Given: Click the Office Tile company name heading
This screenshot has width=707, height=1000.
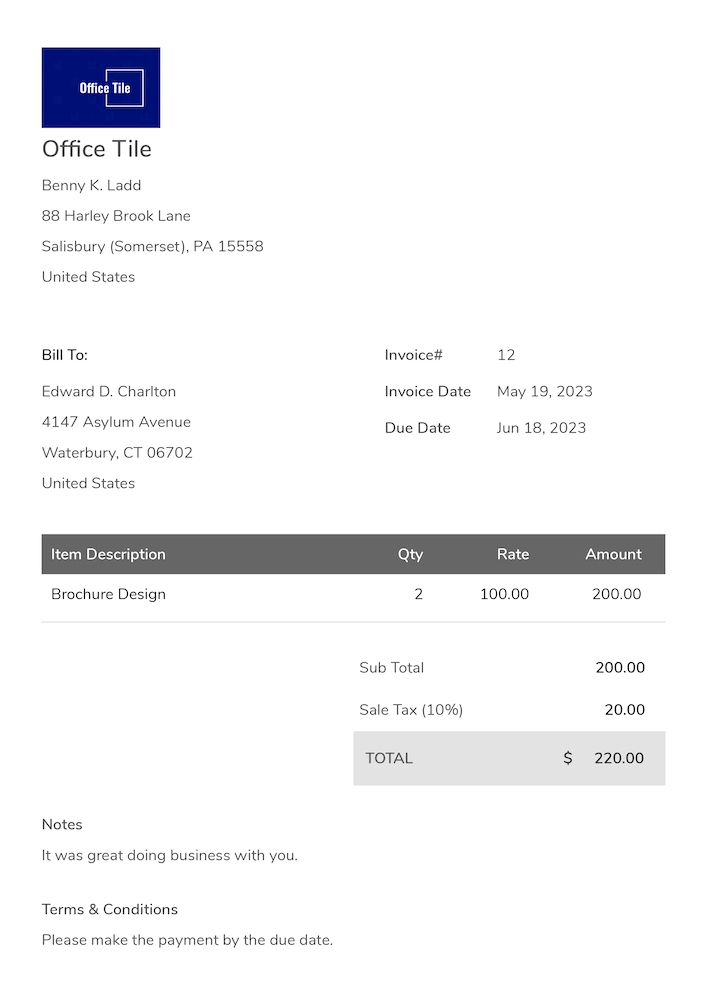Looking at the screenshot, I should pyautogui.click(x=97, y=149).
